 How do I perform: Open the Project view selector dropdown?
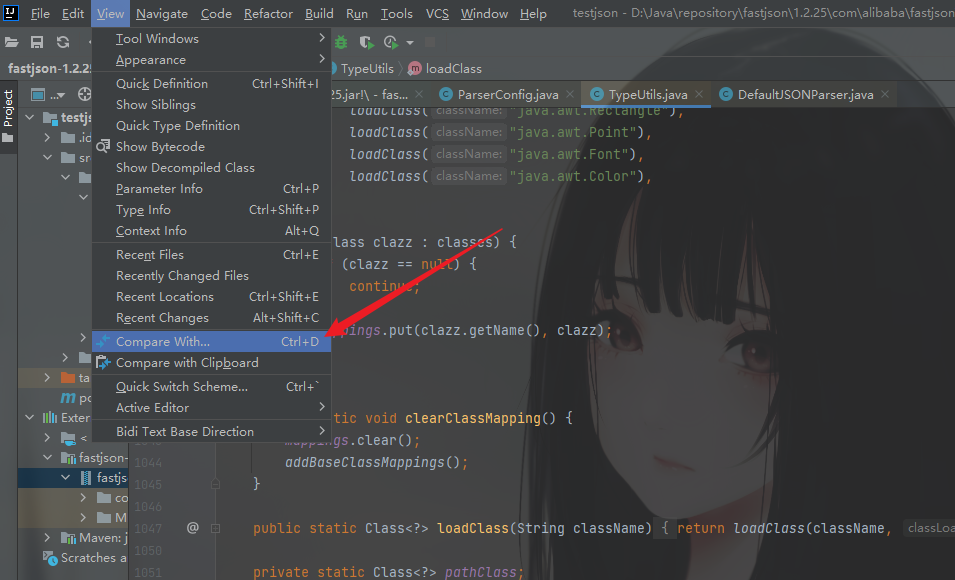(x=48, y=94)
